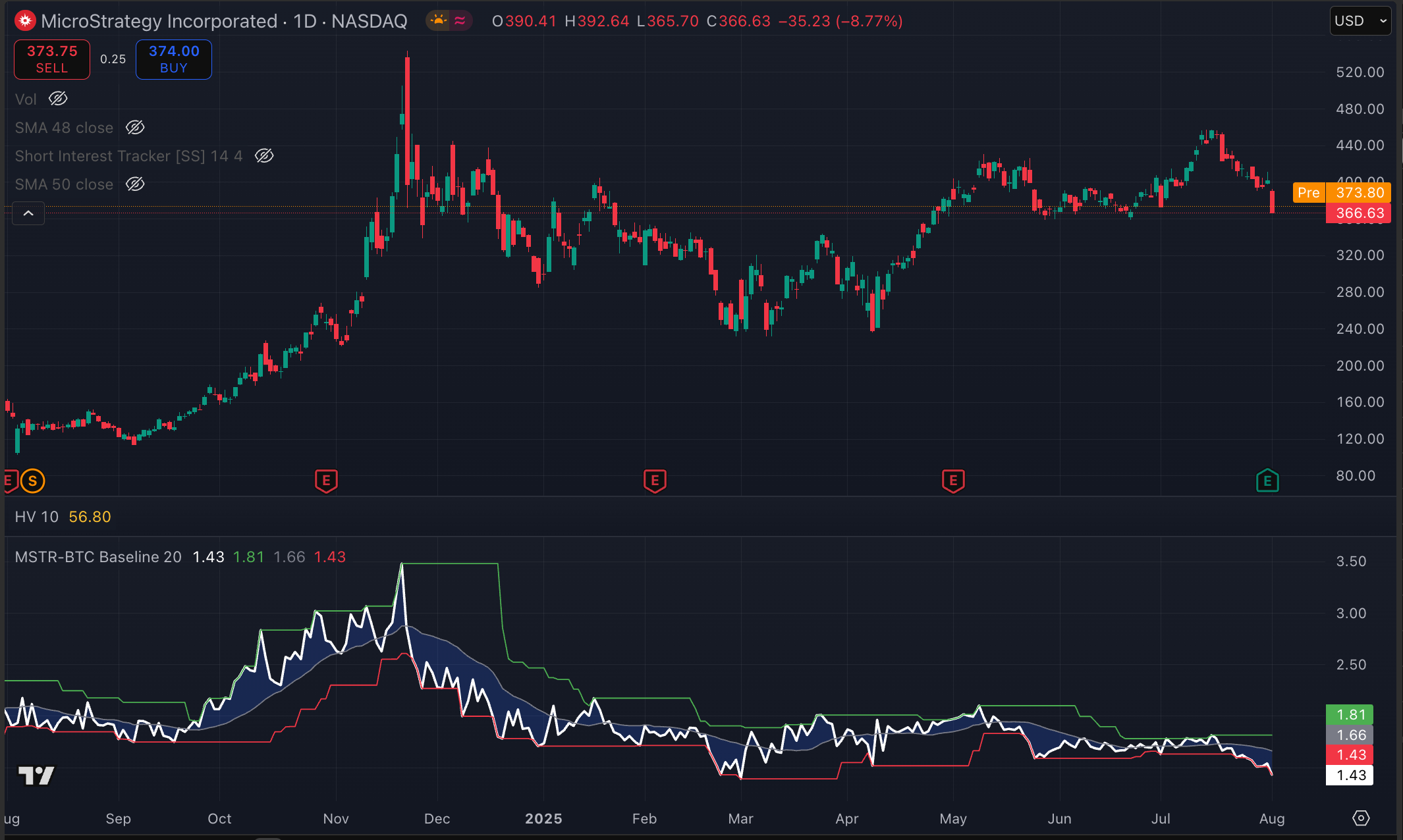This screenshot has height=840, width=1403.
Task: Click the MicroStrategy red logo icon
Action: point(25,21)
